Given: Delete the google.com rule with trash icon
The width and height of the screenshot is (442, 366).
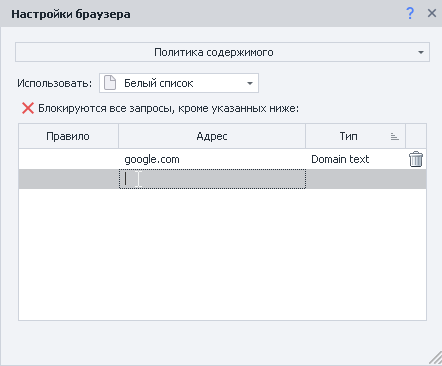Looking at the screenshot, I should pyautogui.click(x=416, y=159).
